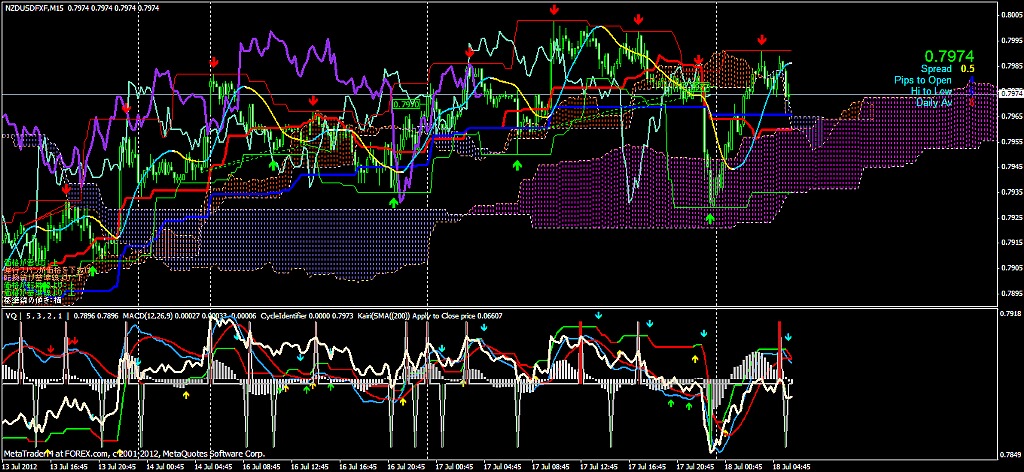Click the current price tag on price axis
This screenshot has width=1024, height=472.
tap(1009, 94)
